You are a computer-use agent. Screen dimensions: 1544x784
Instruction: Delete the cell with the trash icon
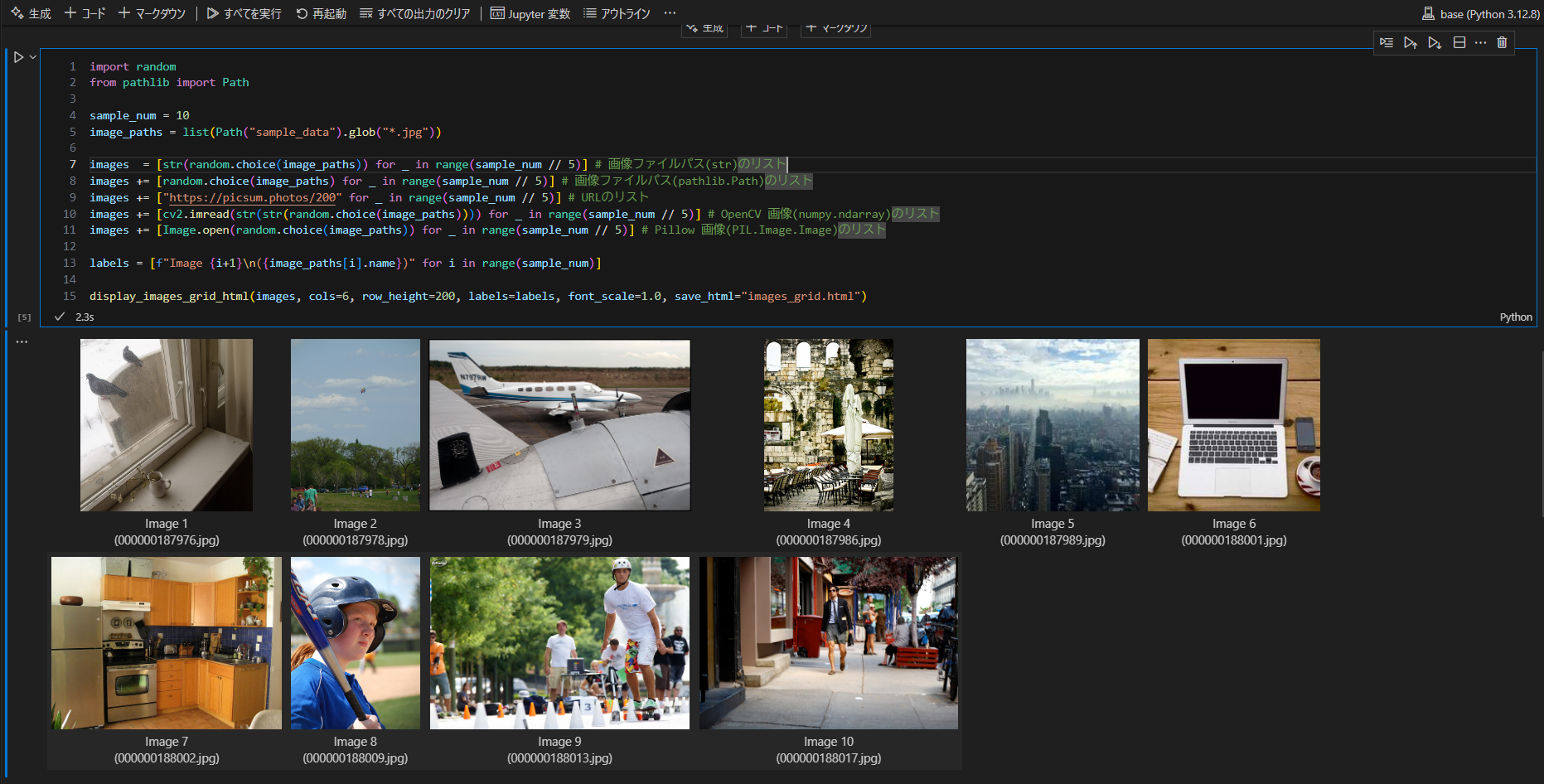pyautogui.click(x=1502, y=42)
